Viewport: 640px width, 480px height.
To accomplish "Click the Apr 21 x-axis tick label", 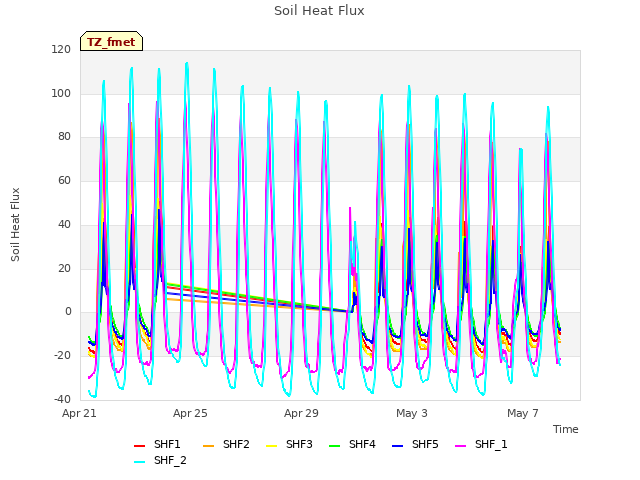I will click(x=79, y=413).
